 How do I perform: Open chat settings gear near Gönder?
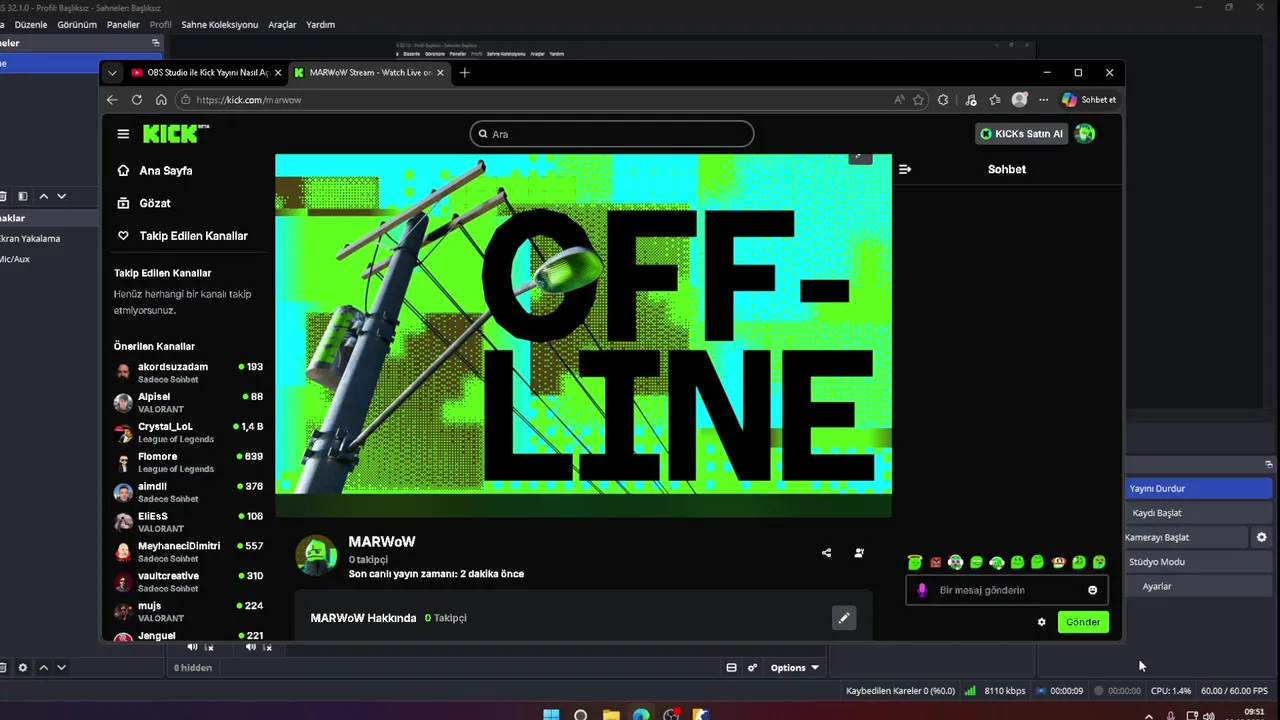click(1041, 622)
